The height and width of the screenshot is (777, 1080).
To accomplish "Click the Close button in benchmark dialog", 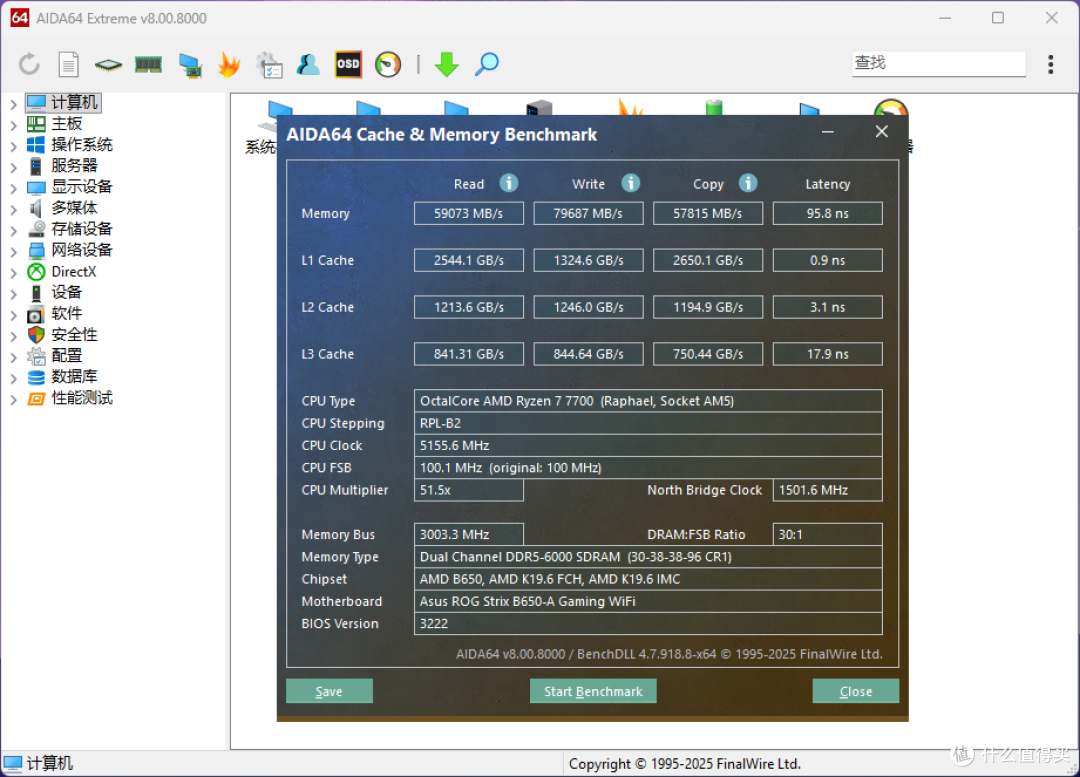I will point(855,691).
